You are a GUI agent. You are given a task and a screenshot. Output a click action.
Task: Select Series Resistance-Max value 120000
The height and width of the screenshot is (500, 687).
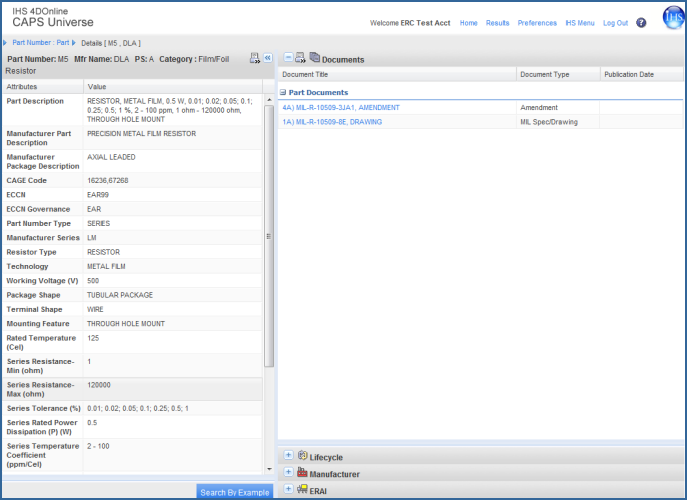pos(99,385)
